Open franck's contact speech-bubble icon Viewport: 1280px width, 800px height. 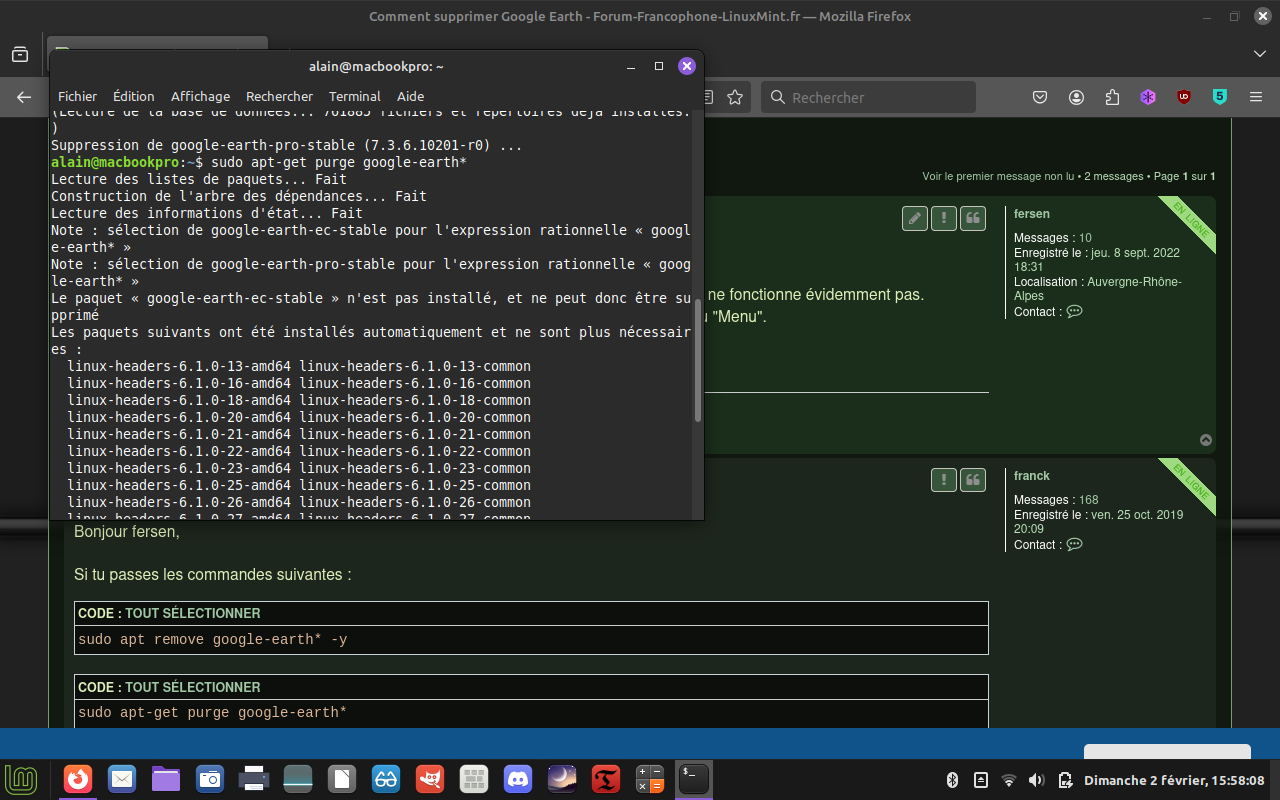tap(1075, 545)
